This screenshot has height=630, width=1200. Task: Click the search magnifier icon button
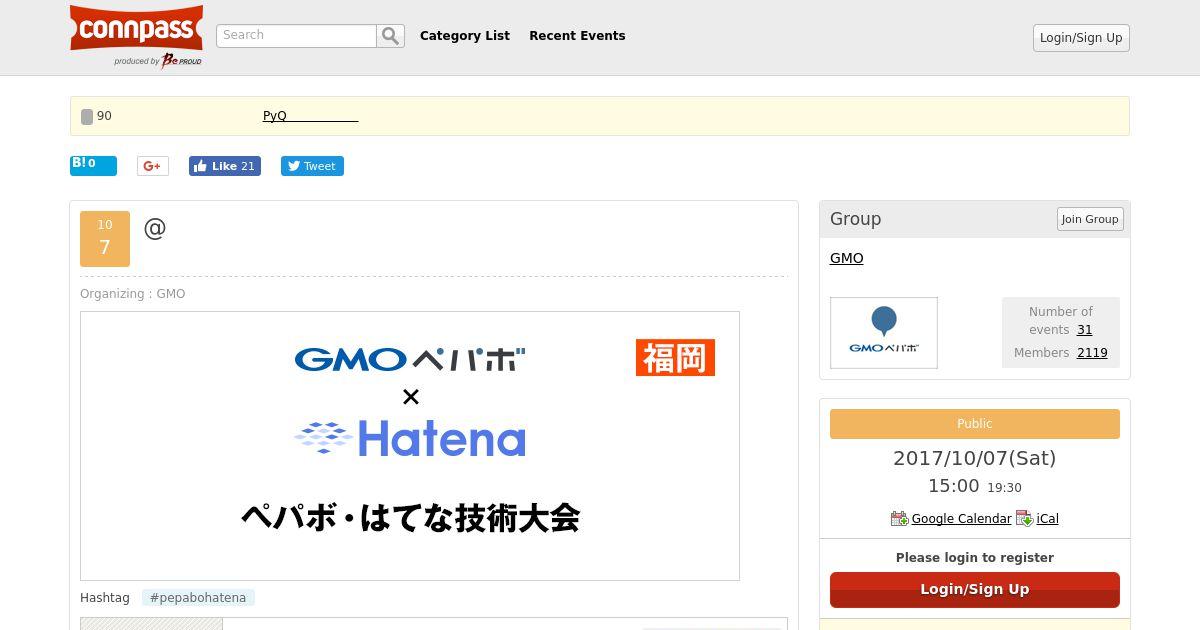pyautogui.click(x=390, y=36)
